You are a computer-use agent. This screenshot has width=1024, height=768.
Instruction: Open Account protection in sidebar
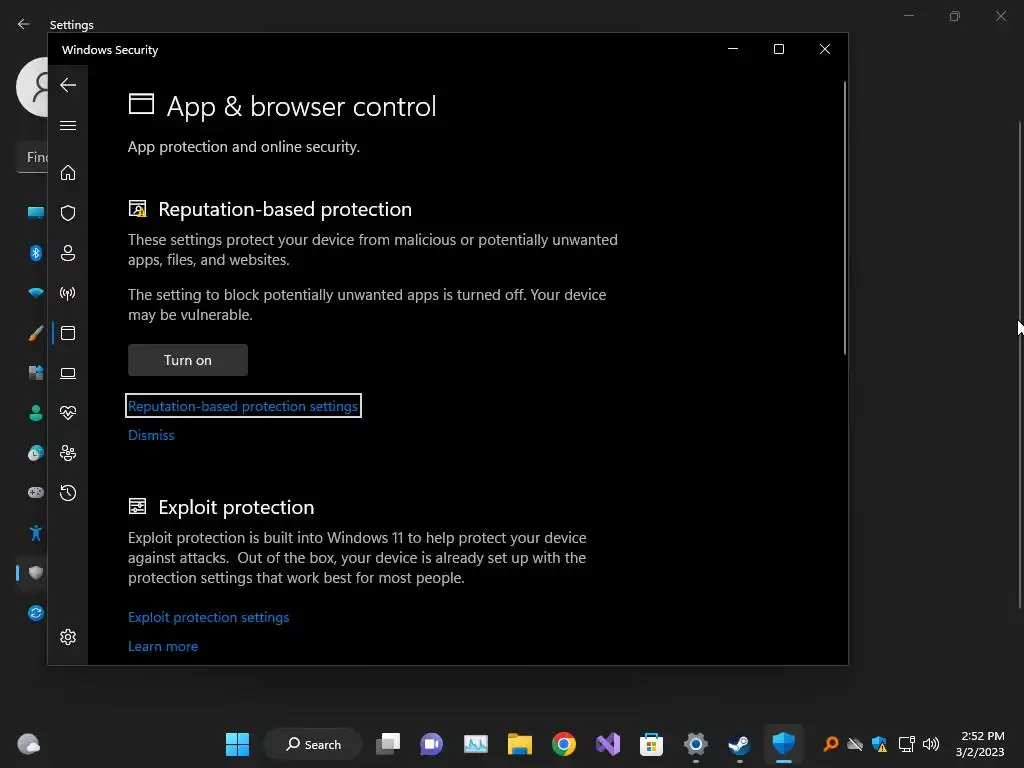pos(68,253)
